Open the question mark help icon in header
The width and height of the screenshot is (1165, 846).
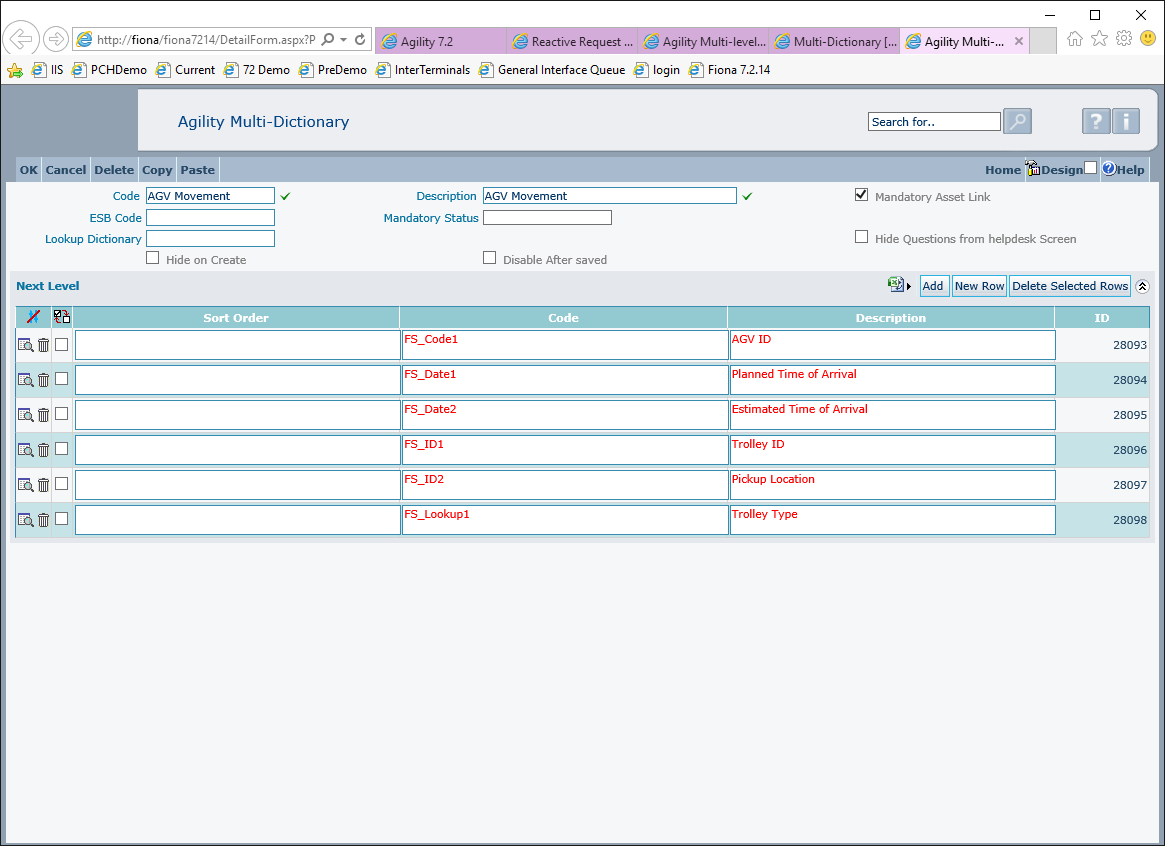1096,122
